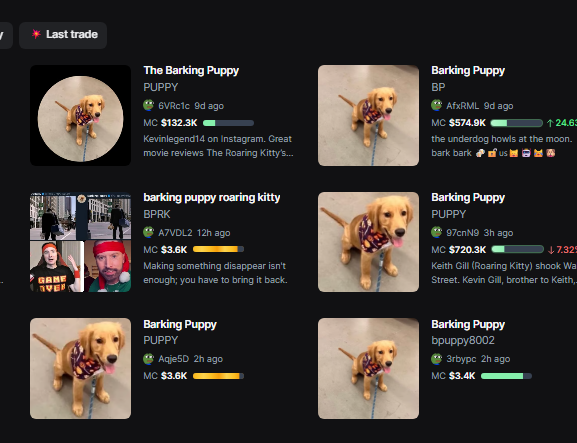This screenshot has width=577, height=443.
Task: Click Keith Gill Roaring Kitty description text
Action: (x=504, y=273)
